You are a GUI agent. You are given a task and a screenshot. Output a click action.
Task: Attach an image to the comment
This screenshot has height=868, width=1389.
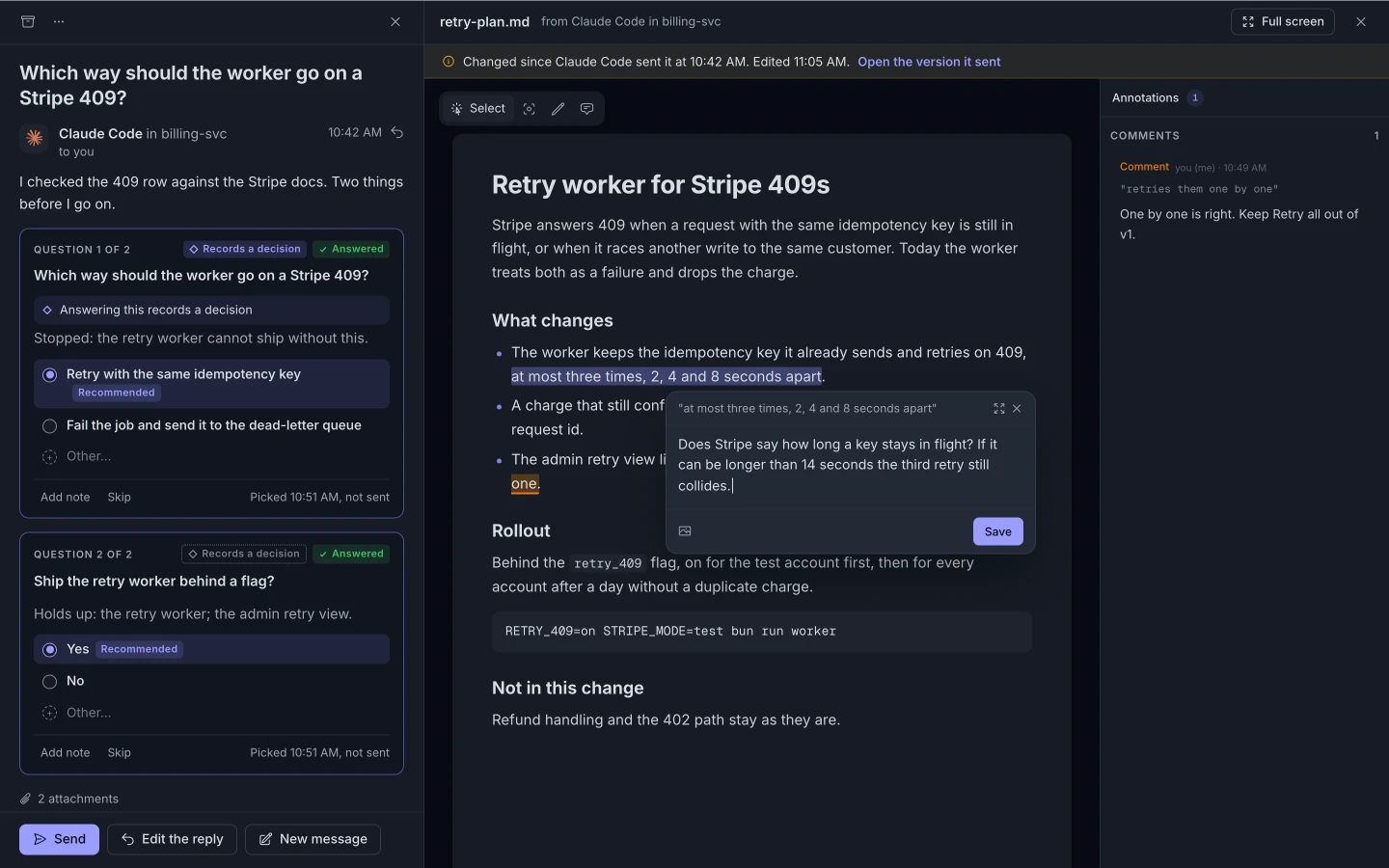coord(685,531)
